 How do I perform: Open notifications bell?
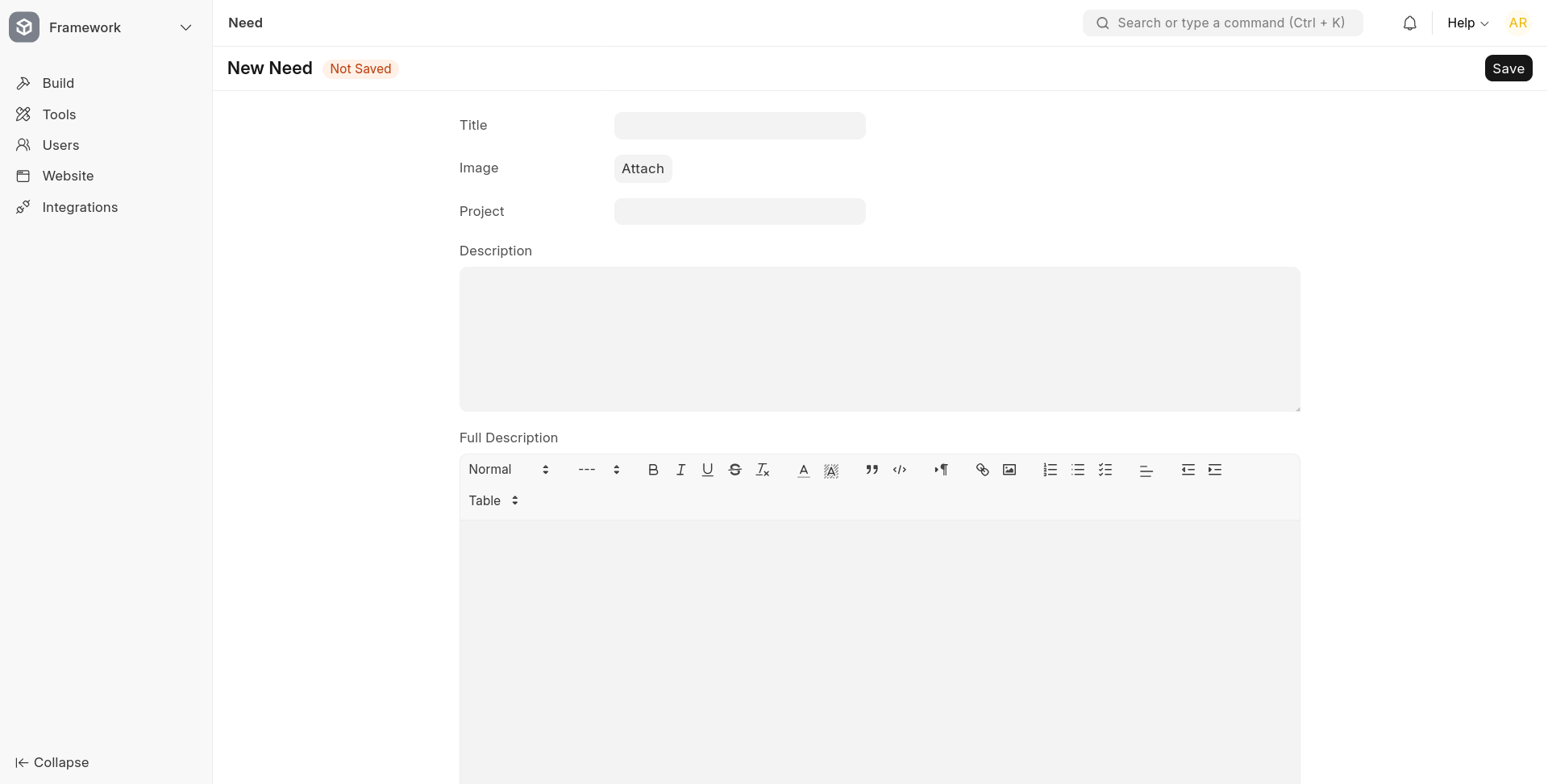click(1409, 23)
